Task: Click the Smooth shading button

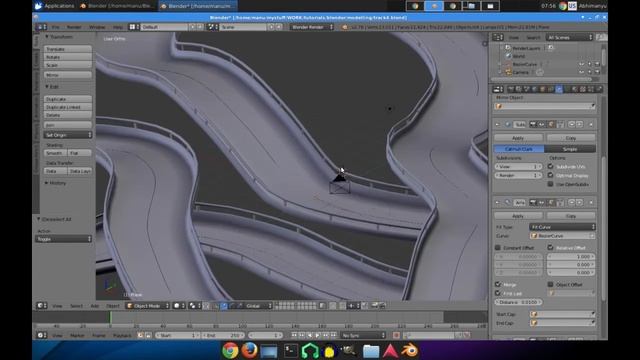Action: point(55,153)
